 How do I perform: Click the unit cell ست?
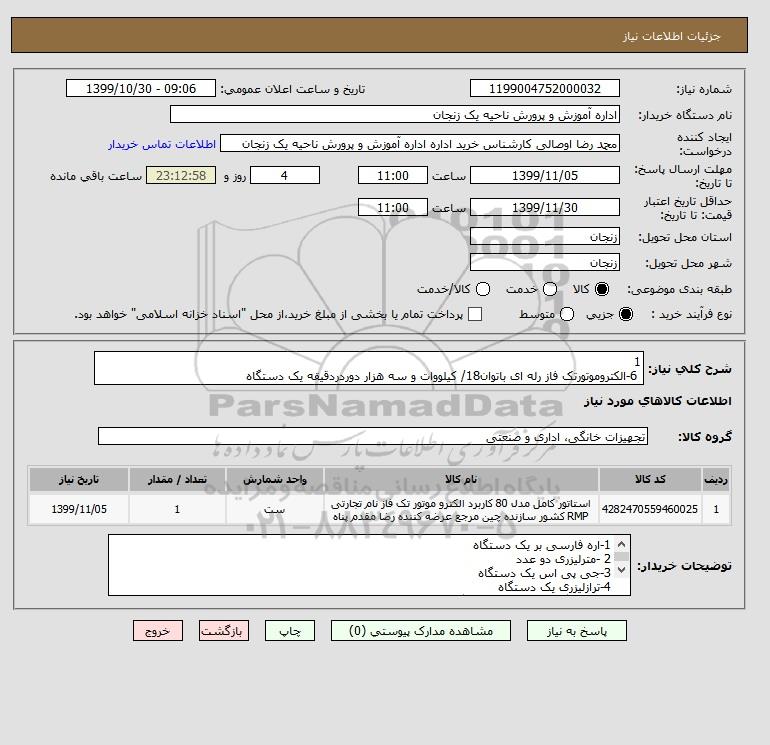coord(275,509)
